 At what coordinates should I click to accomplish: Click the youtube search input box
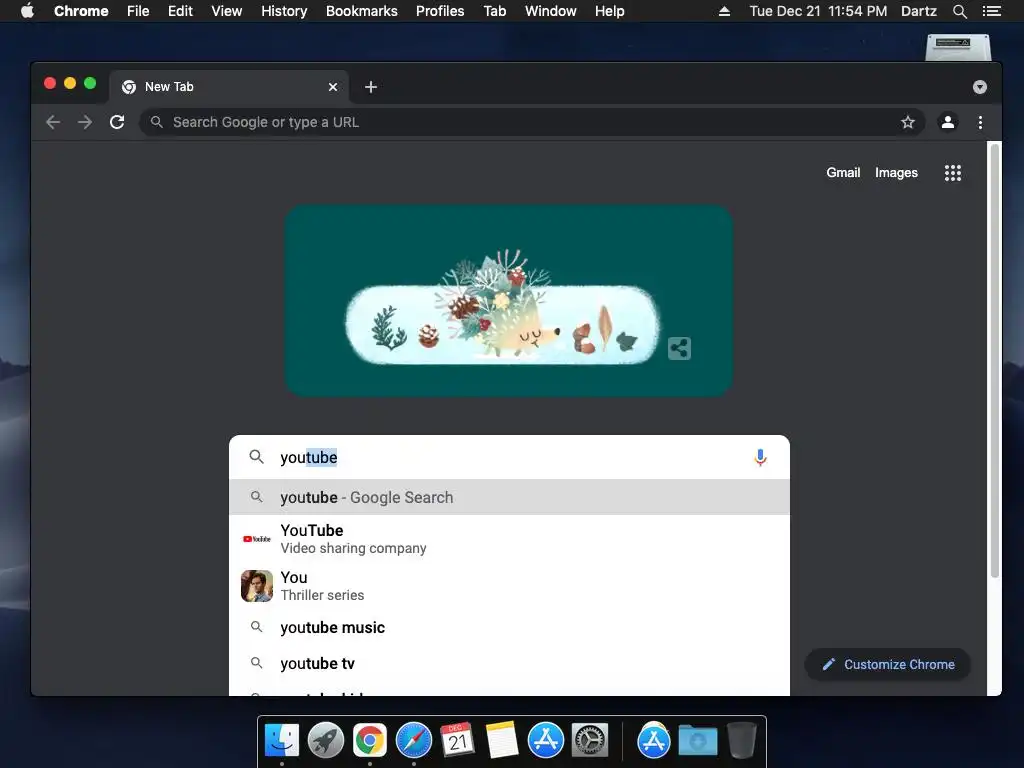tap(509, 457)
